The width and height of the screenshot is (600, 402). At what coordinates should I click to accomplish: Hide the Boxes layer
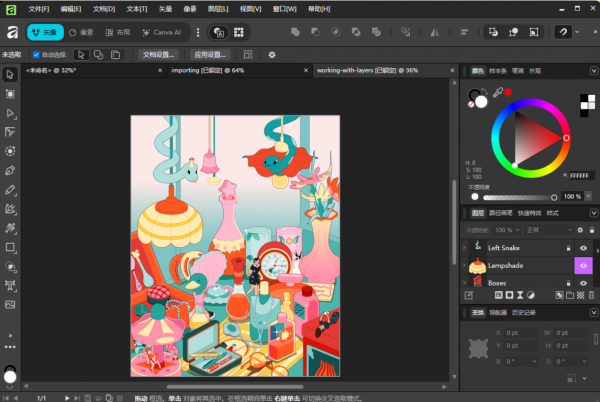pyautogui.click(x=583, y=283)
